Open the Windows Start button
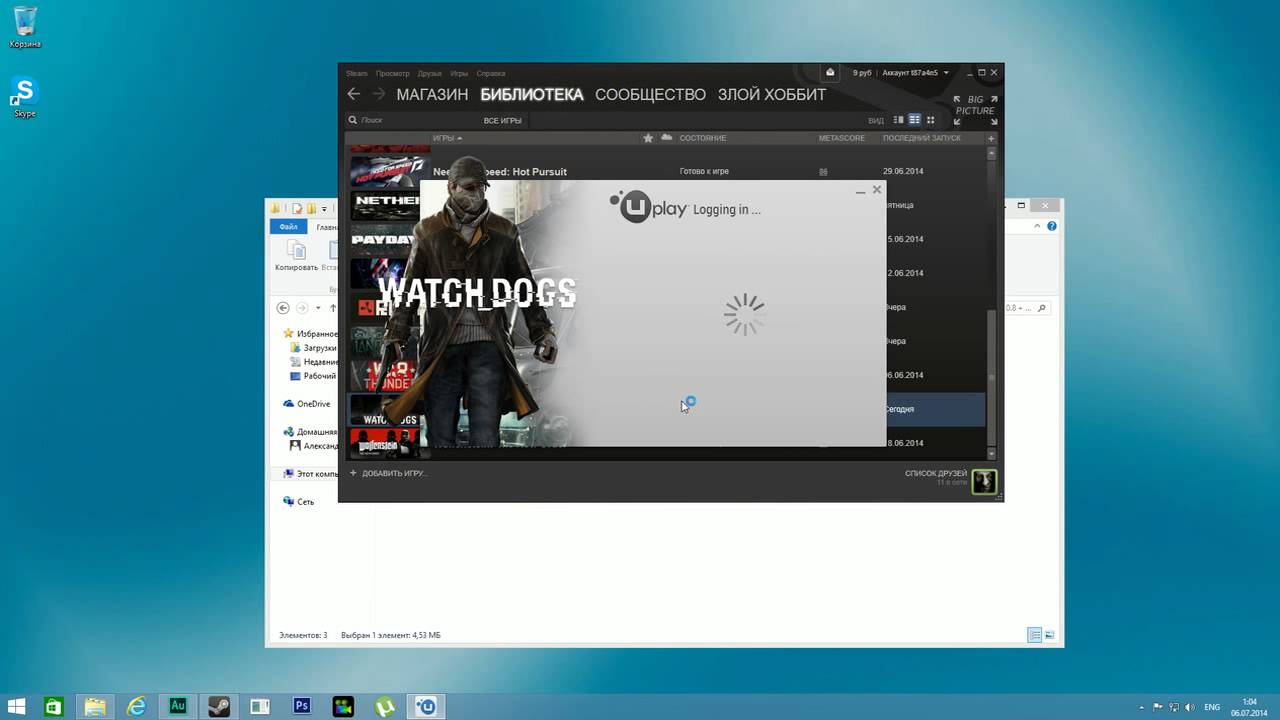 [x=16, y=706]
